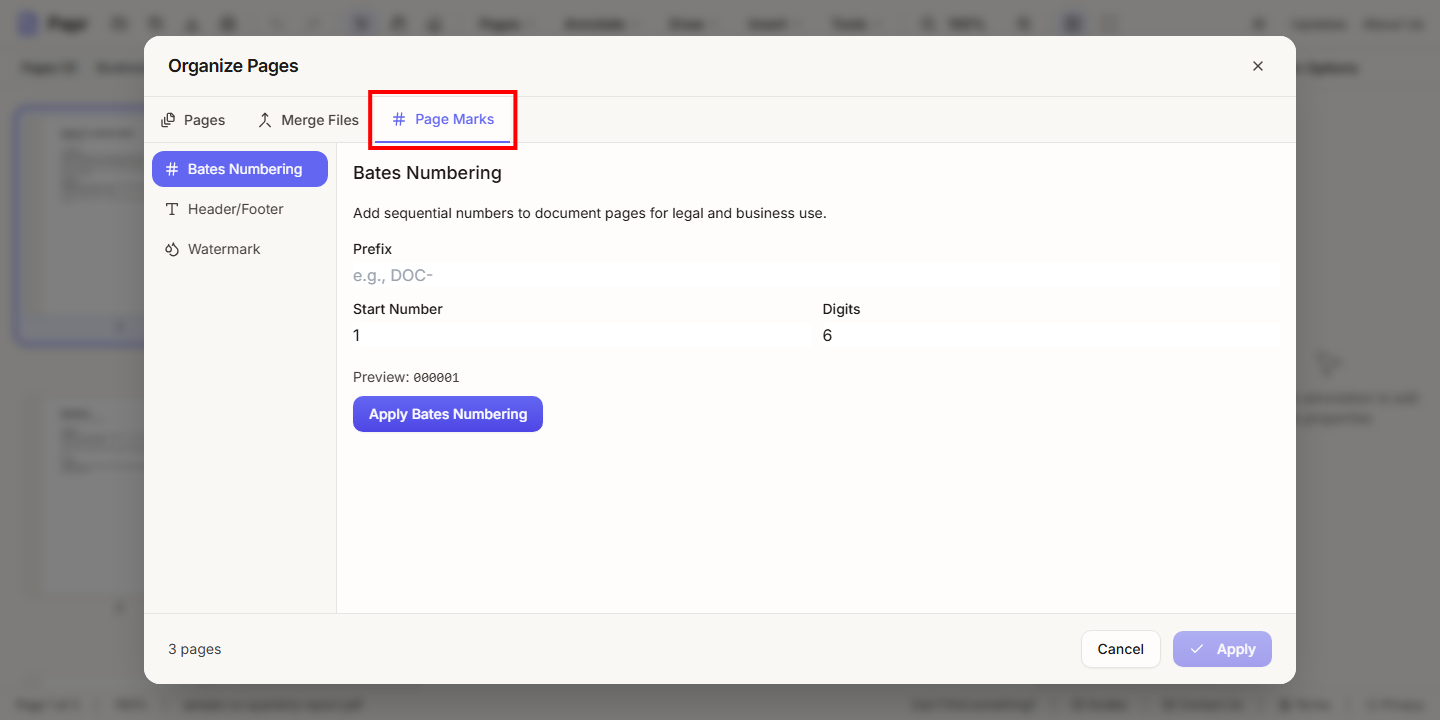The image size is (1440, 720).
Task: Click the Digits field showing 6
Action: (x=1051, y=336)
